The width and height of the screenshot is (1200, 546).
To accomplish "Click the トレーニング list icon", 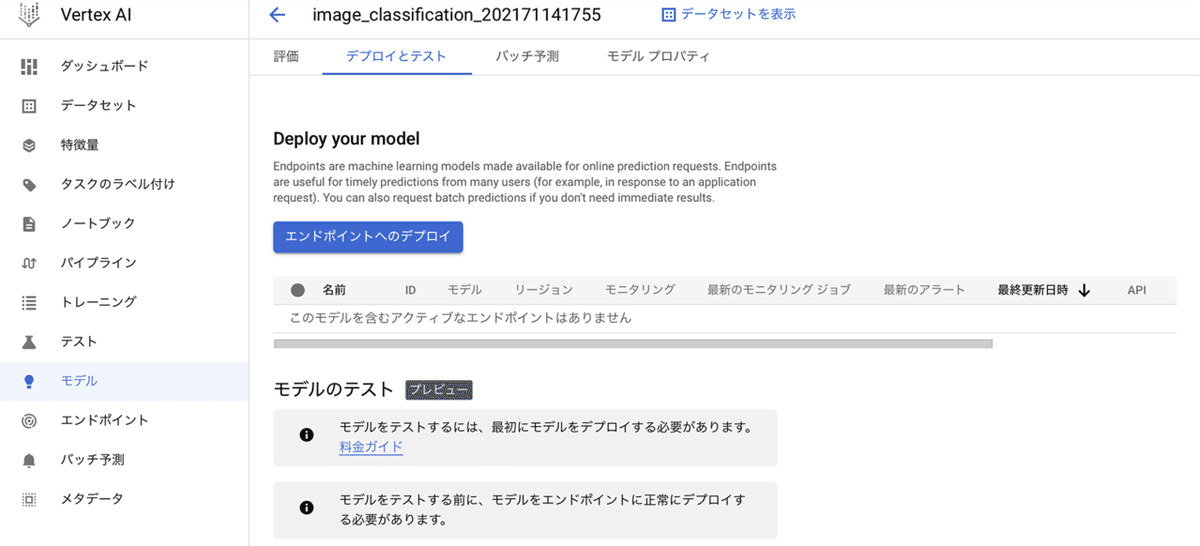I will coord(29,302).
